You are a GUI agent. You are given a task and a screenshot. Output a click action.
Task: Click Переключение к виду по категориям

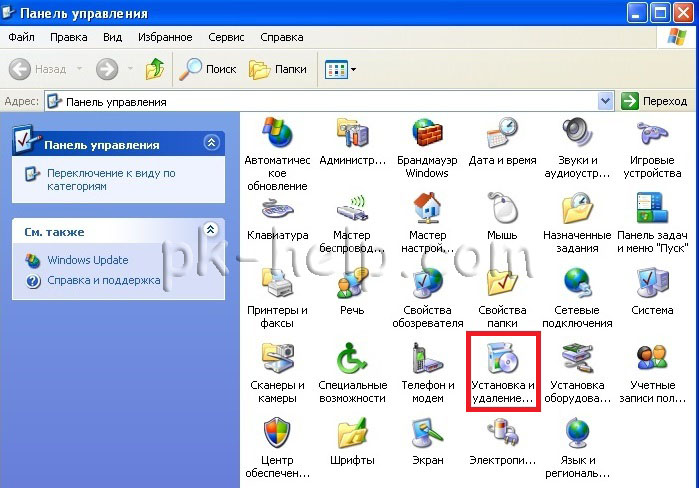click(x=111, y=179)
